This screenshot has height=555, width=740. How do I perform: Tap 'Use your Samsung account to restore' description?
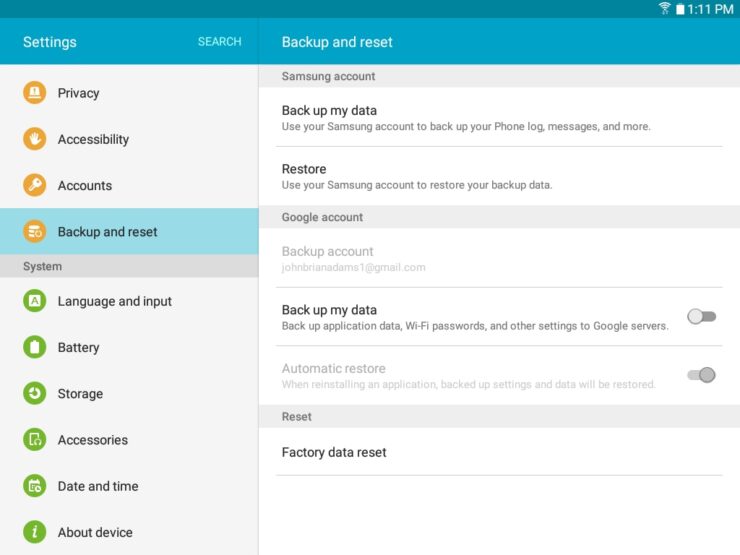coord(417,185)
